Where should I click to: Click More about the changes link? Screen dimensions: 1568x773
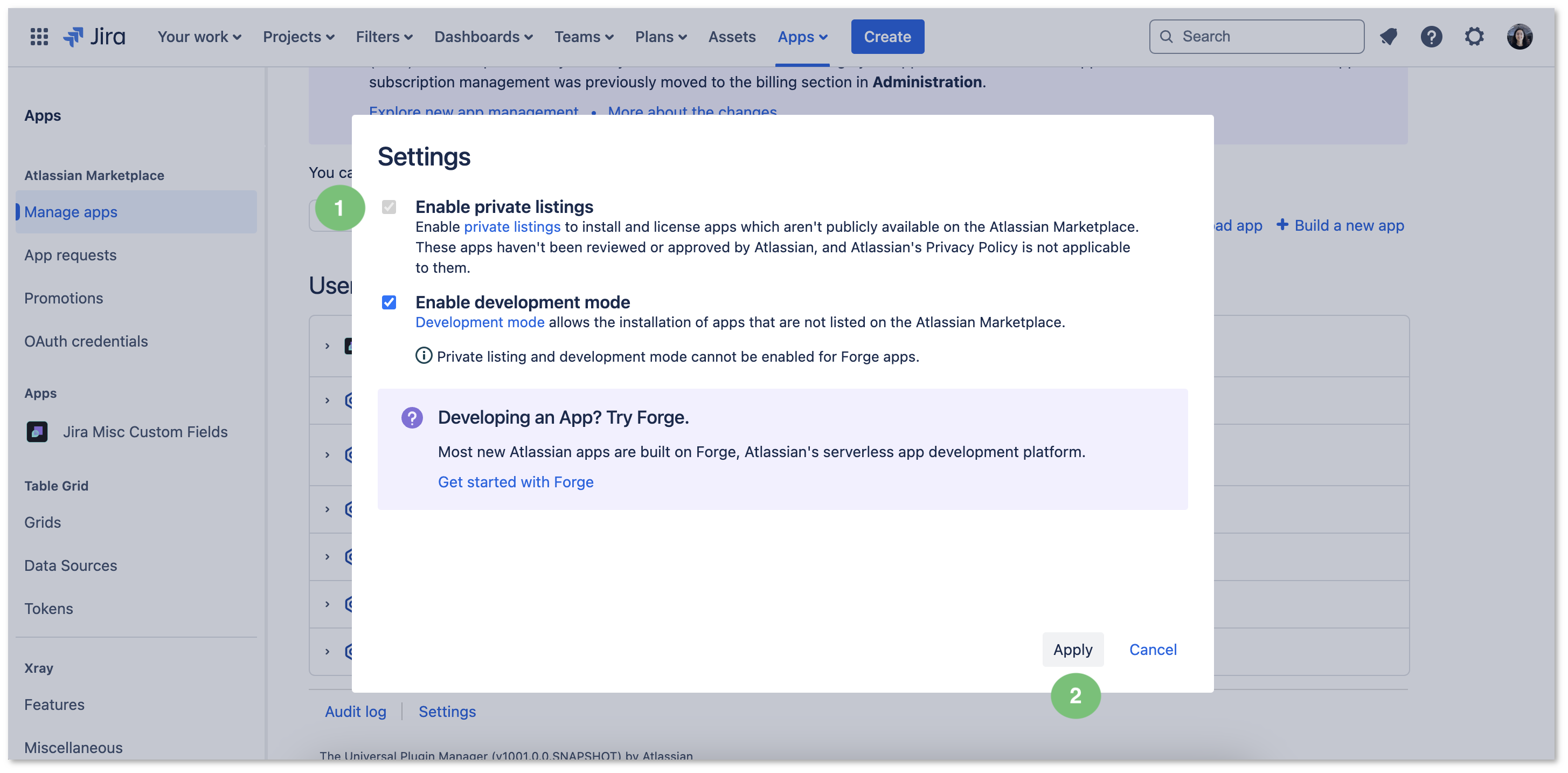point(692,111)
